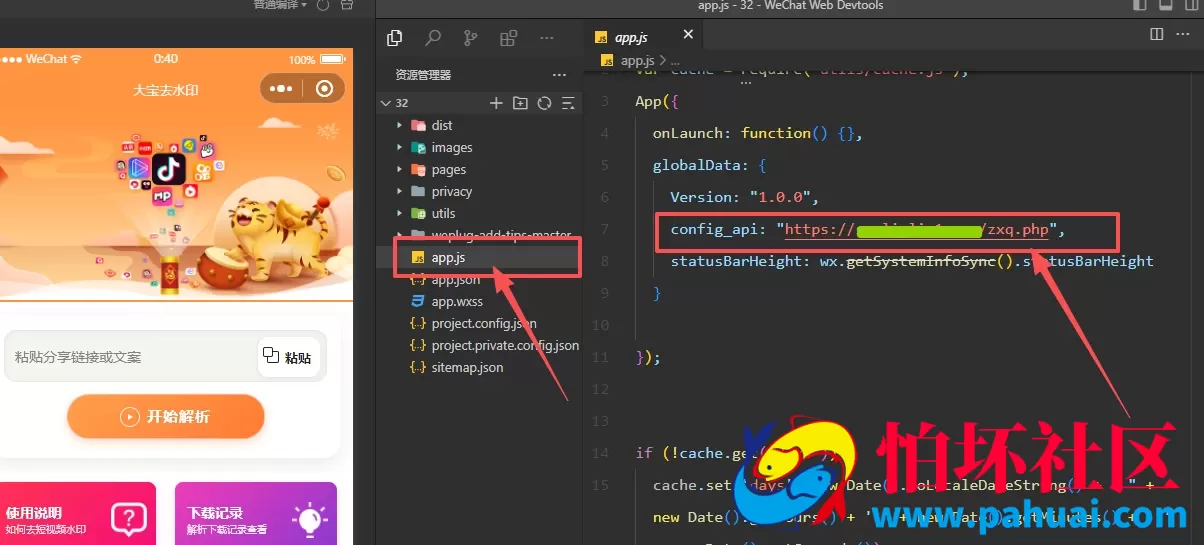Click the 粘贴 paste button
Screen dimensions: 1204x545
tap(288, 357)
